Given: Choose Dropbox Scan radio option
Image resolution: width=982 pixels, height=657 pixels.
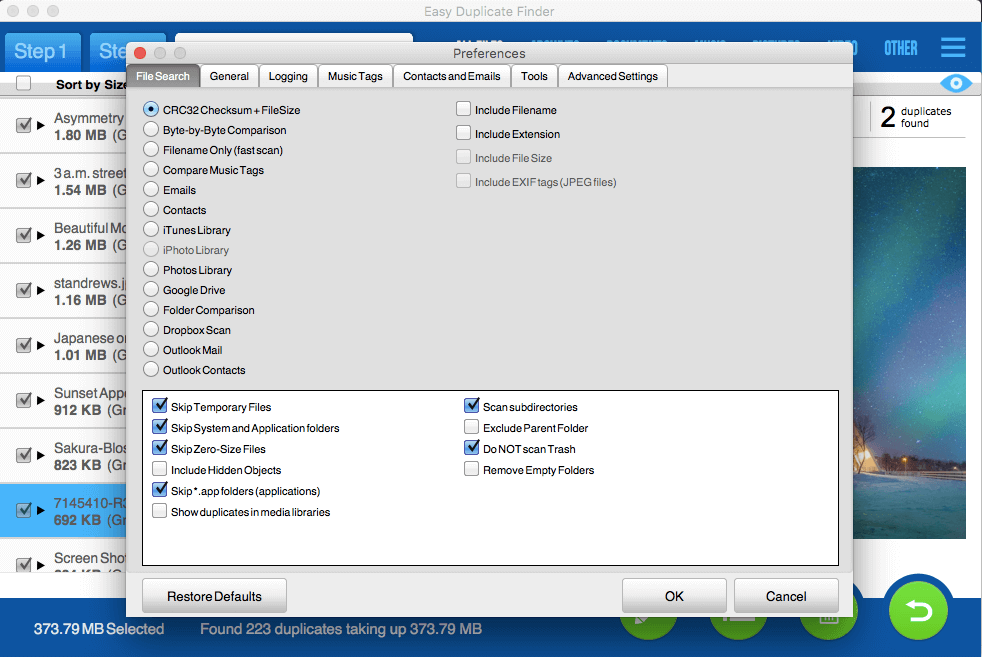Looking at the screenshot, I should 151,330.
